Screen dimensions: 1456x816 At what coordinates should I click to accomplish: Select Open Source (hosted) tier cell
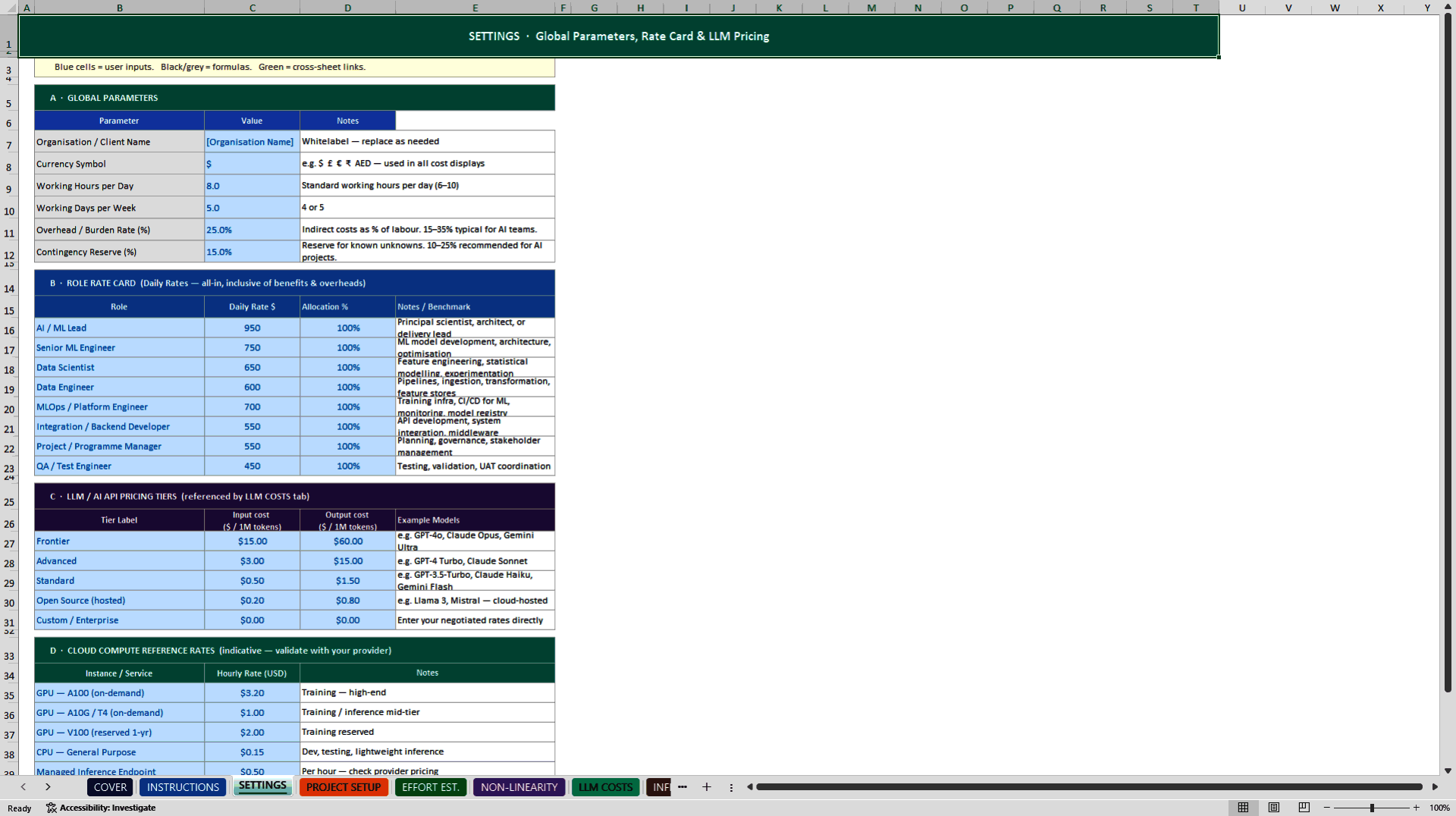[119, 600]
